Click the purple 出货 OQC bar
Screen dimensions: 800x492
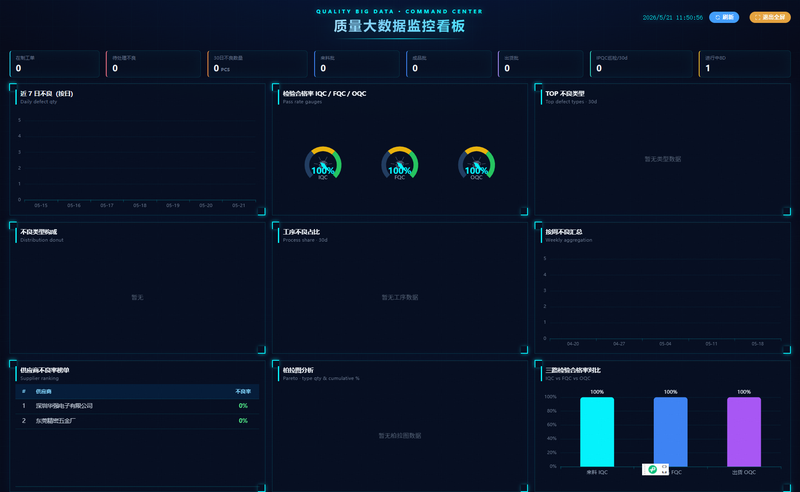coord(744,432)
